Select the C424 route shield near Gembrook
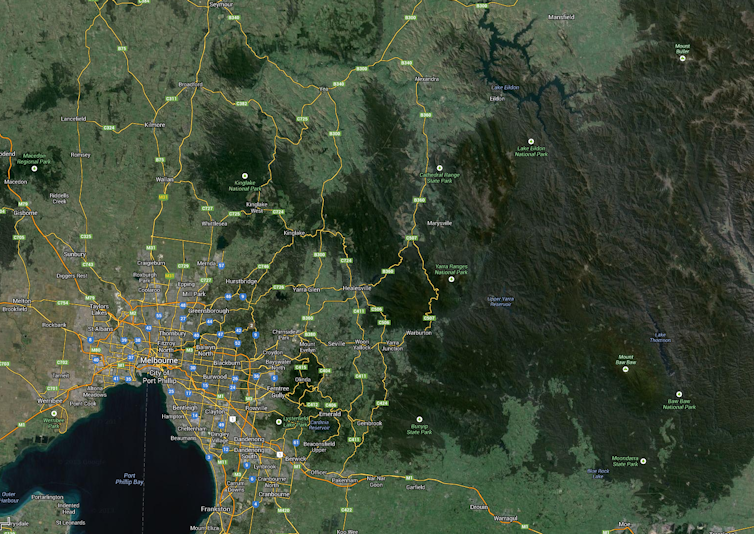754x534 pixels. [x=382, y=403]
